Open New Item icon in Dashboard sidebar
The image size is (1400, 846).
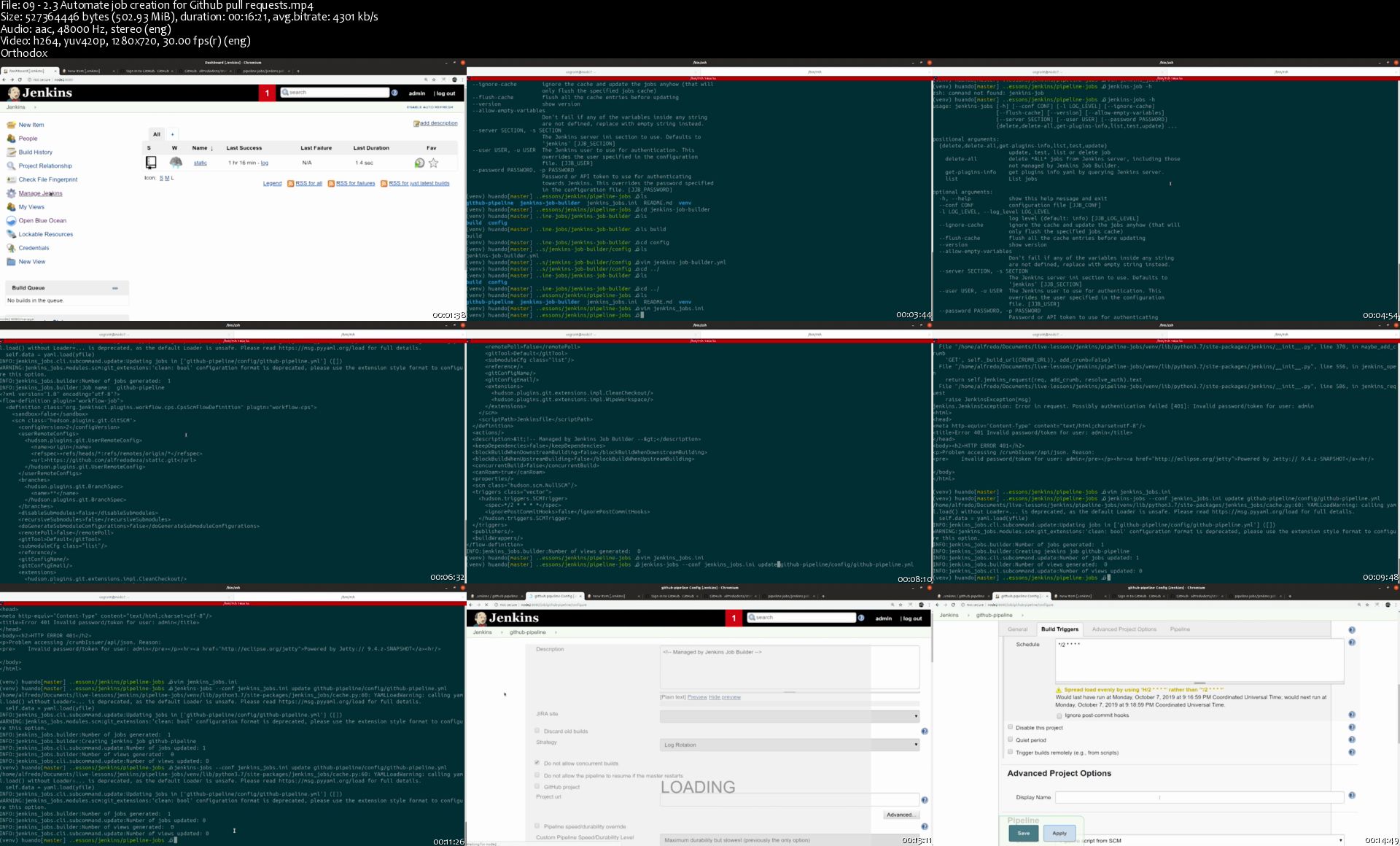pyautogui.click(x=11, y=125)
